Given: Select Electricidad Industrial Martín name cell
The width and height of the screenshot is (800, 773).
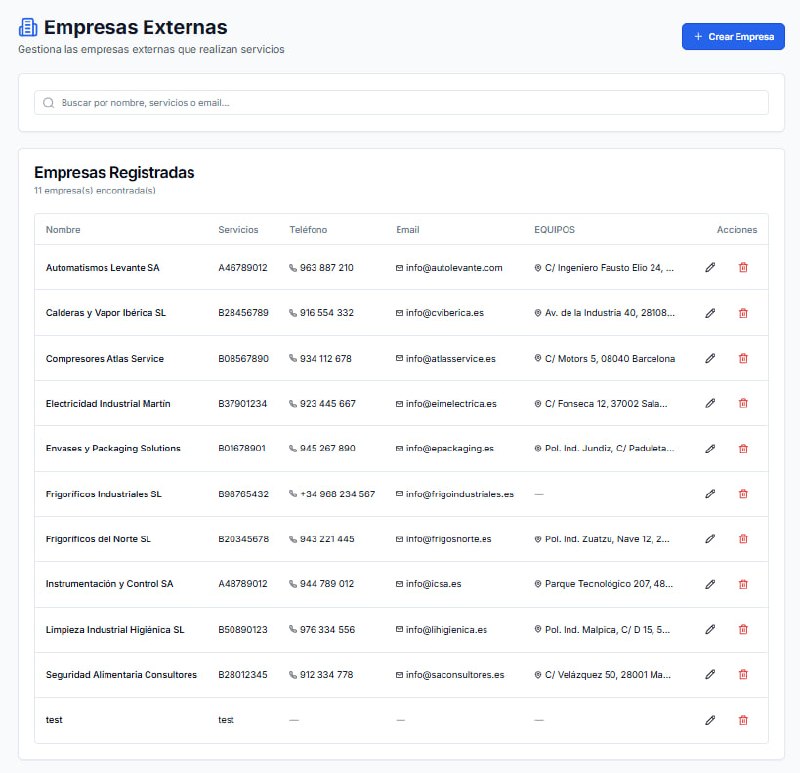Looking at the screenshot, I should [x=108, y=403].
